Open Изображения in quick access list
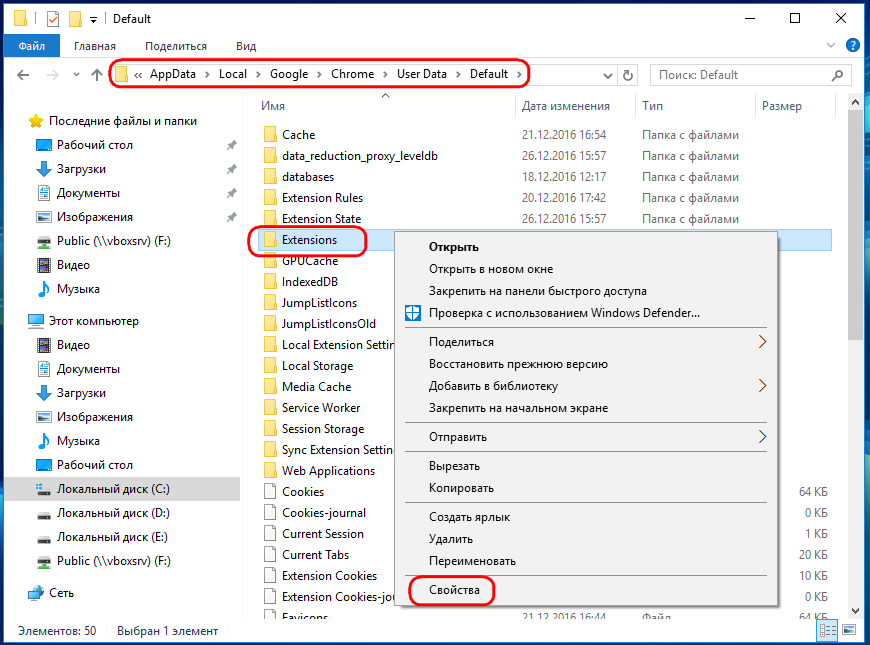Viewport: 870px width, 645px height. pyautogui.click(x=94, y=217)
